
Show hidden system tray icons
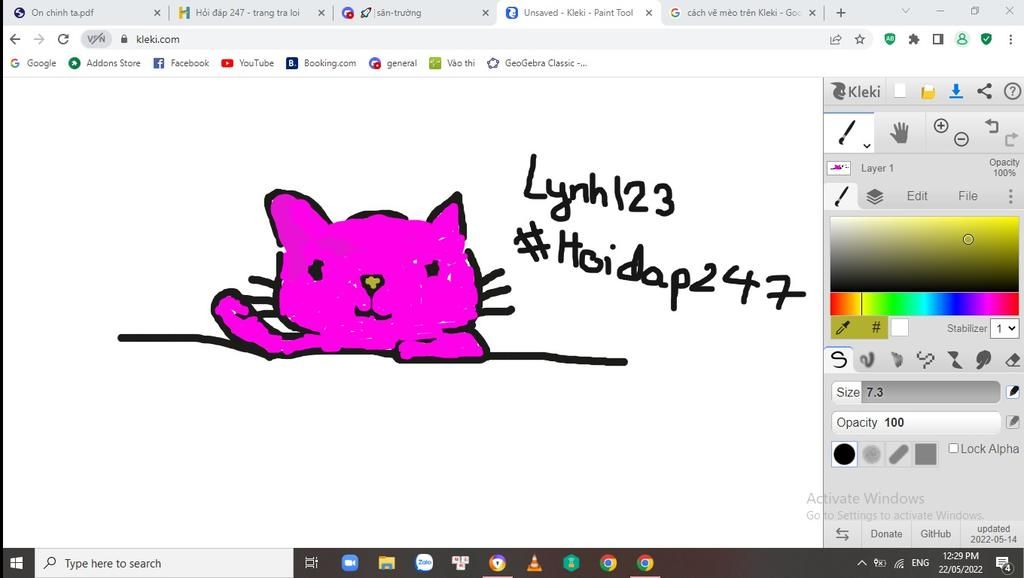point(861,563)
